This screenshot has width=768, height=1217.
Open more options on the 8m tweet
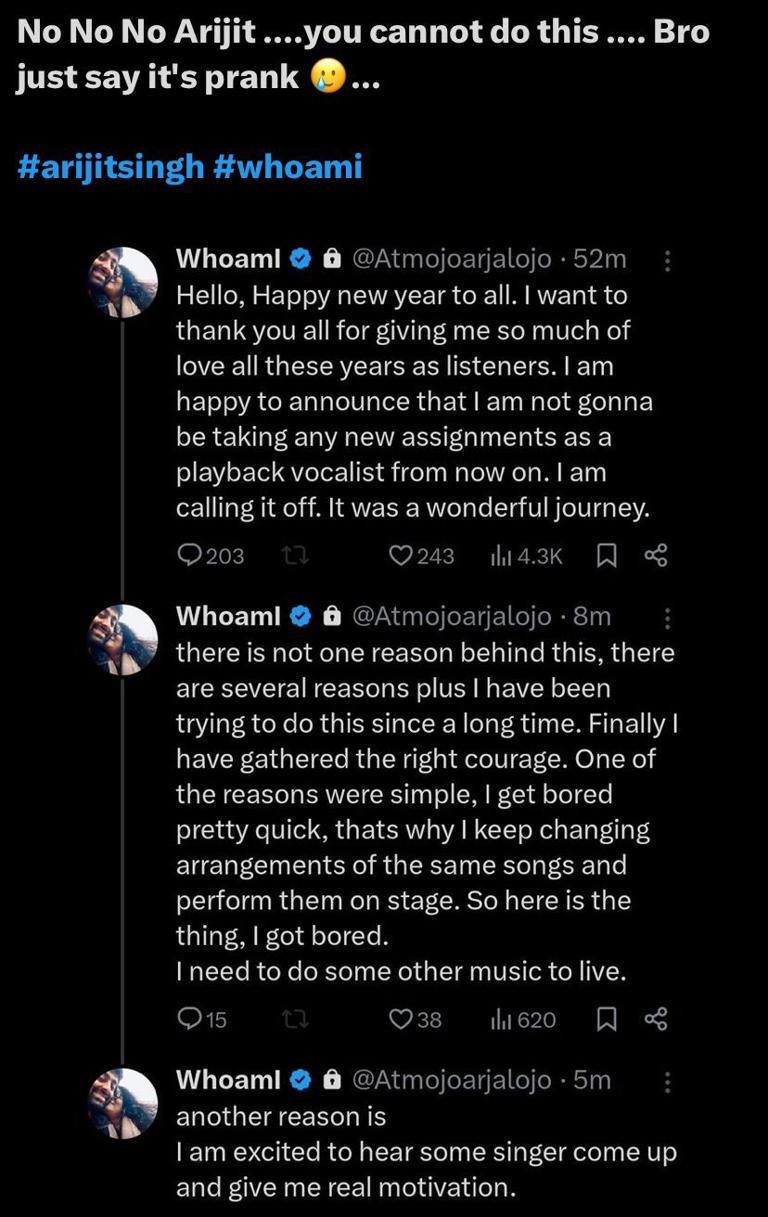point(668,619)
